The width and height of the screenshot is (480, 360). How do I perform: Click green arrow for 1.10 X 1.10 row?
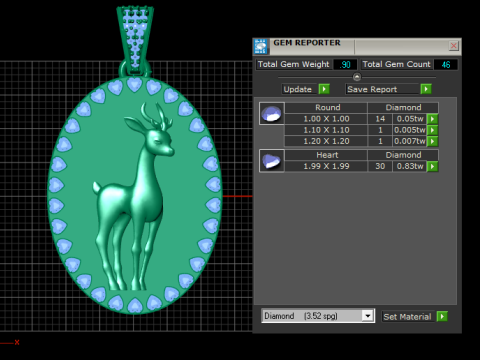pos(432,130)
